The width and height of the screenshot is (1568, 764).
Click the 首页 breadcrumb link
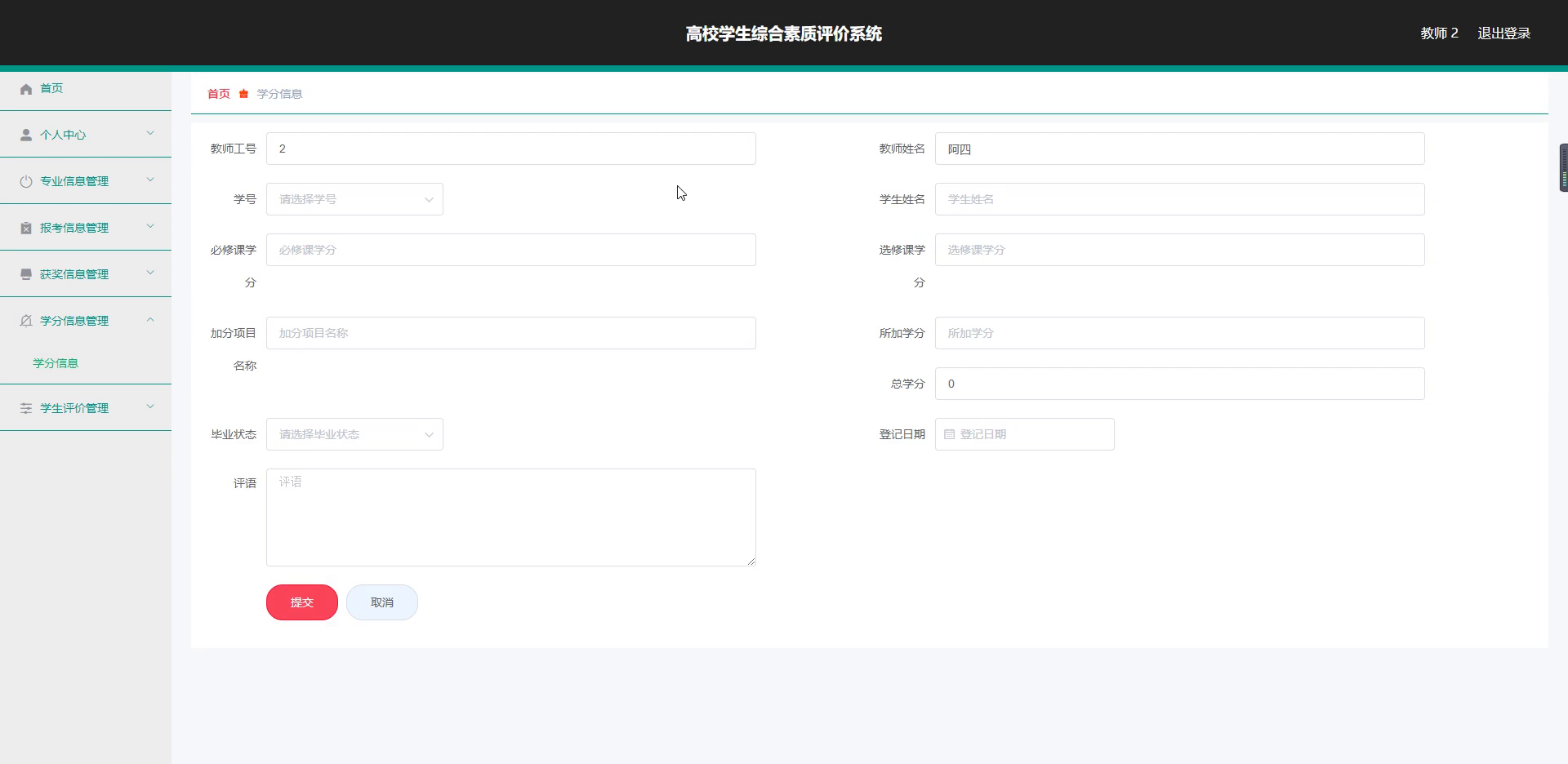click(x=219, y=94)
